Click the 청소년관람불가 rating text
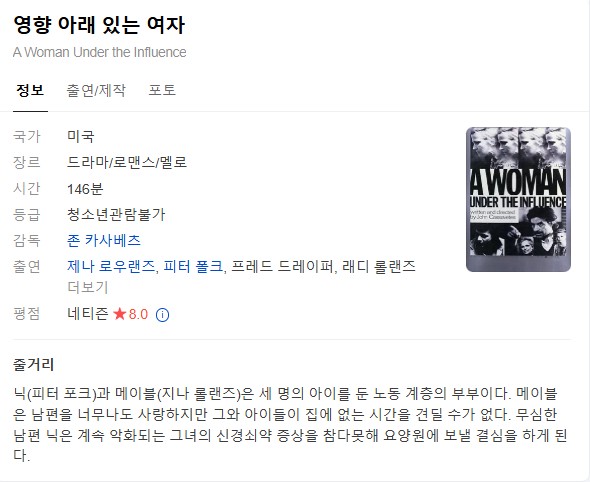Image resolution: width=590 pixels, height=482 pixels. 116,214
